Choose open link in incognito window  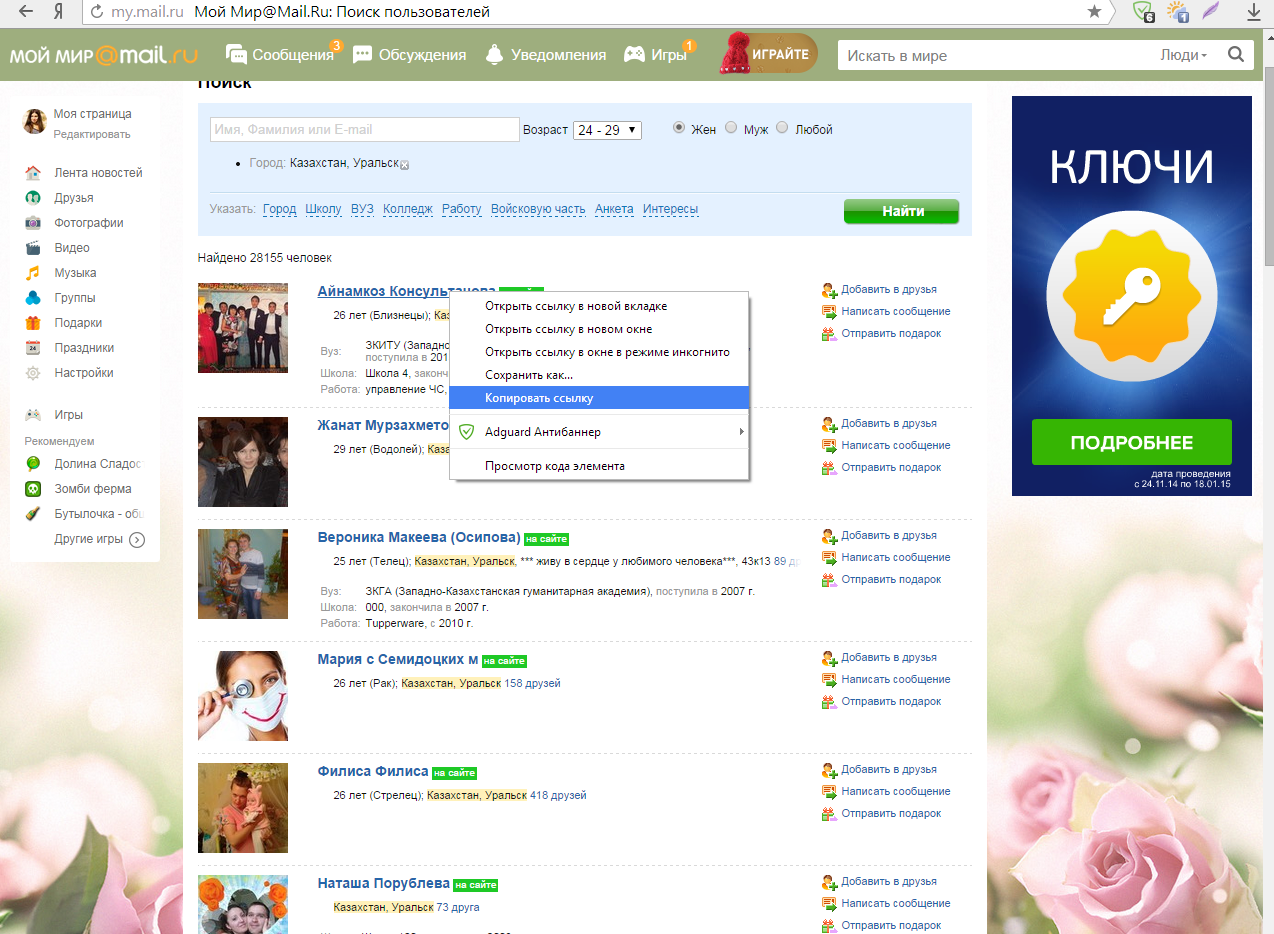tap(599, 352)
